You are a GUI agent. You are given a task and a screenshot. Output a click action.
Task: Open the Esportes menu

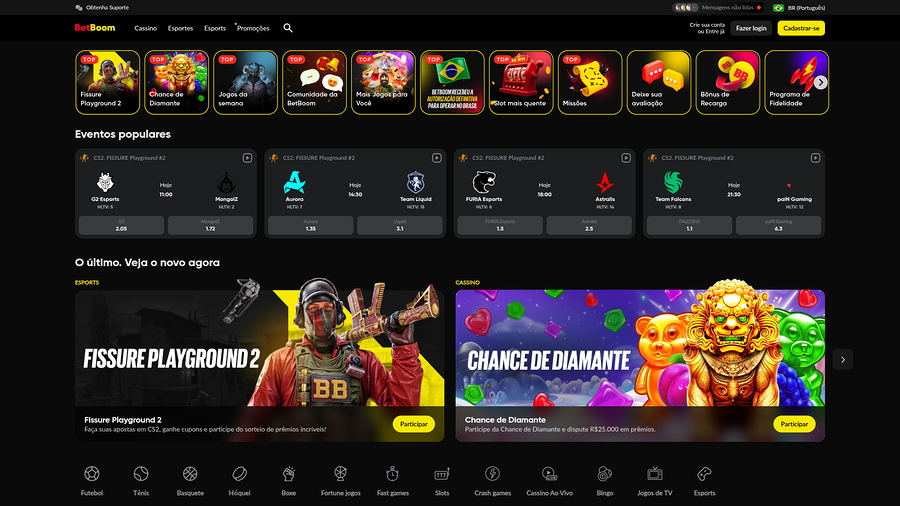point(180,28)
